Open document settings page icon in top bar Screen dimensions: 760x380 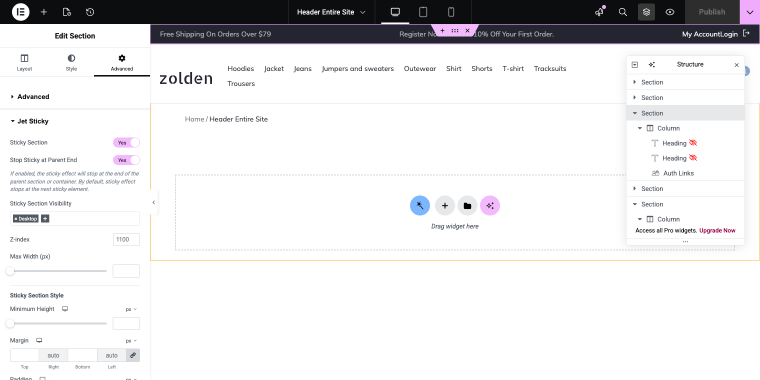click(x=67, y=12)
